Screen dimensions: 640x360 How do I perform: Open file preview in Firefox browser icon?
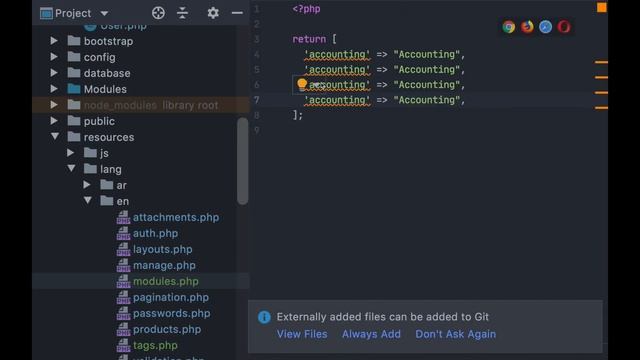(527, 27)
